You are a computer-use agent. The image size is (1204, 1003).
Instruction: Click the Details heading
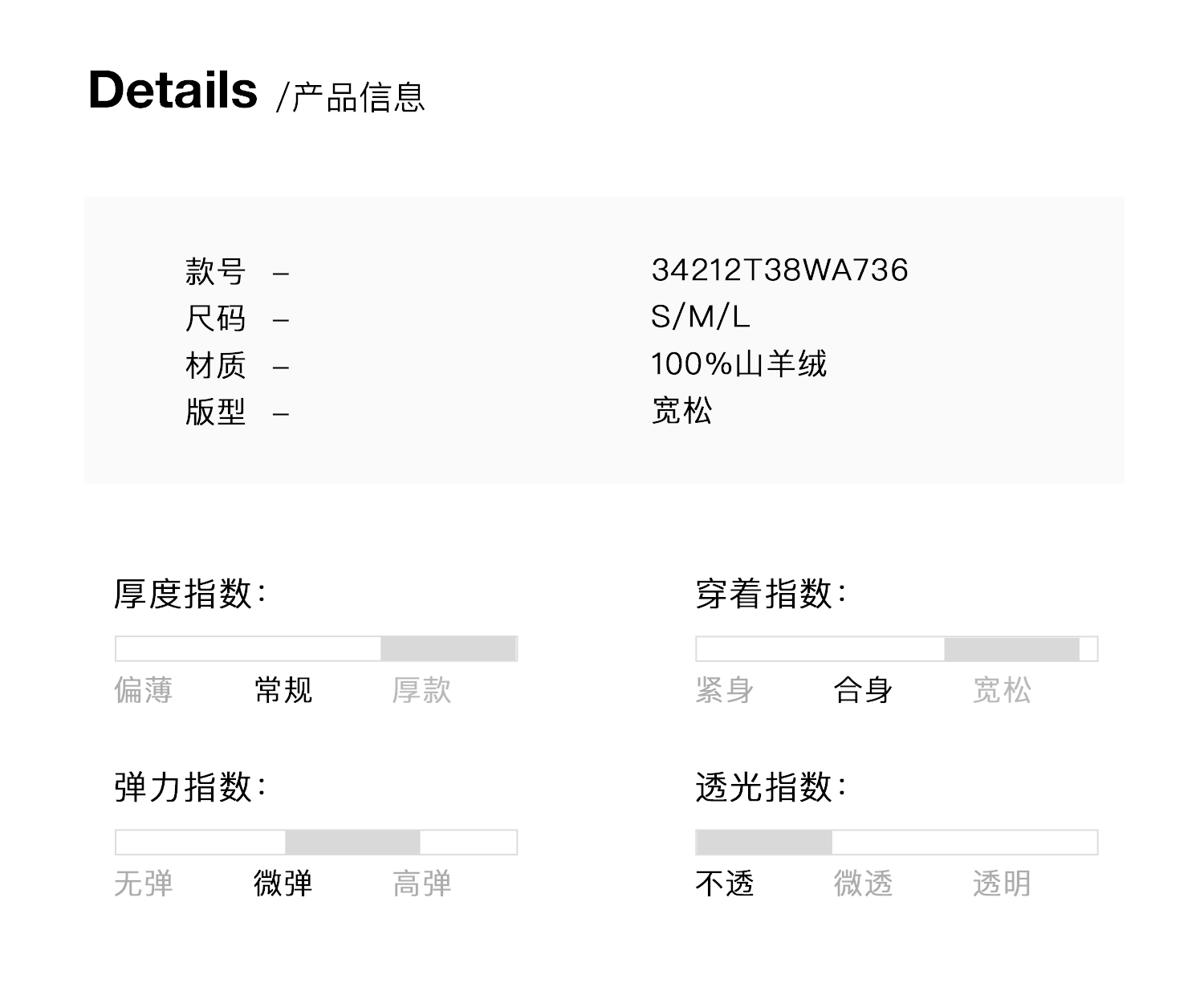(x=173, y=90)
